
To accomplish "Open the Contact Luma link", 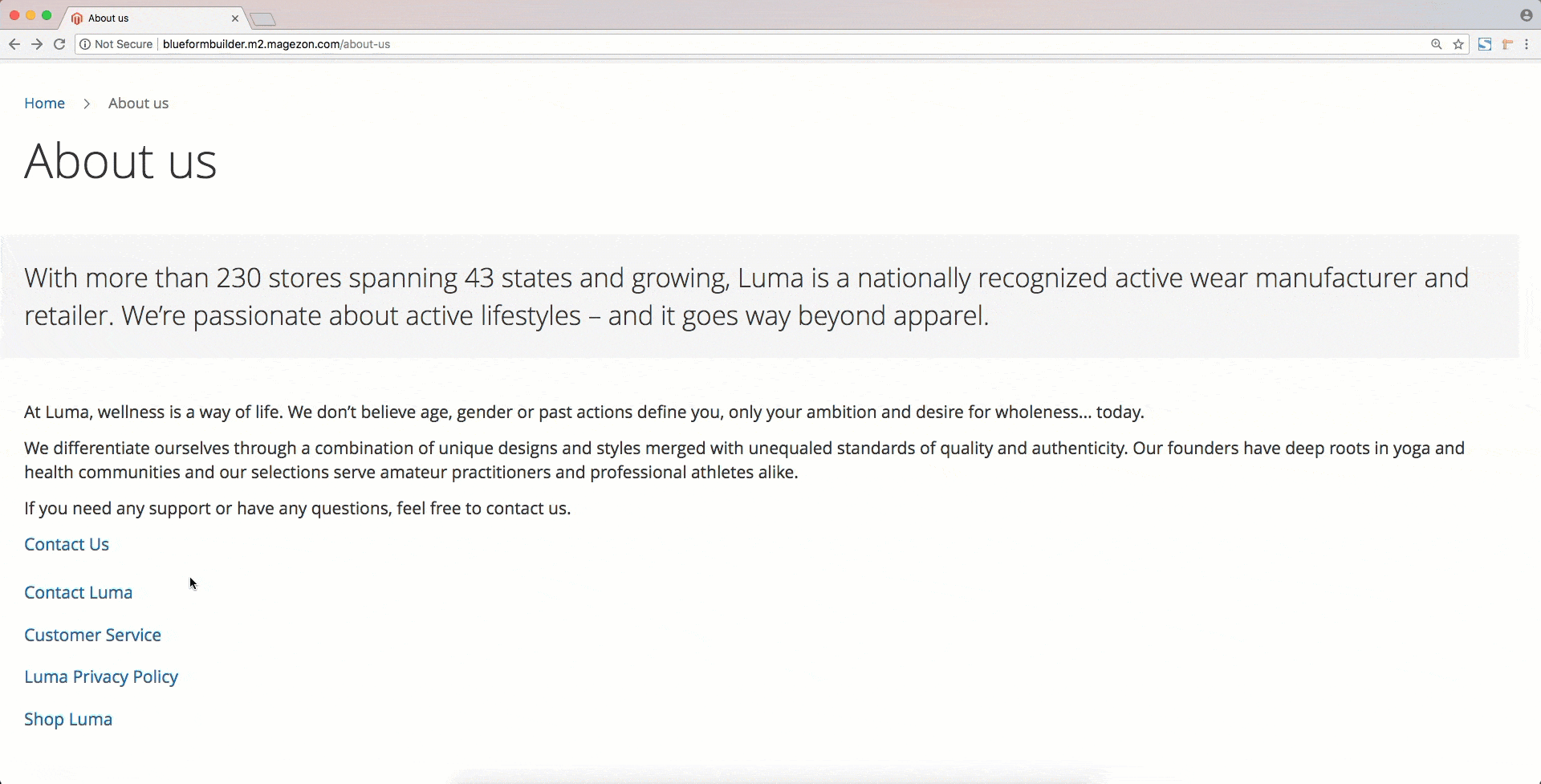I will (79, 592).
